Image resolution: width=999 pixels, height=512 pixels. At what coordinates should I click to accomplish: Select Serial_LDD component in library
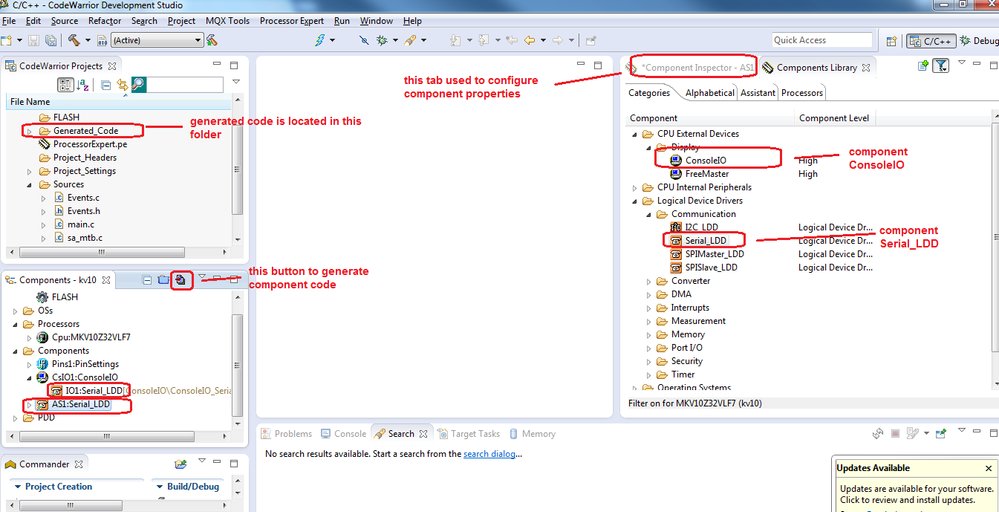[698, 241]
